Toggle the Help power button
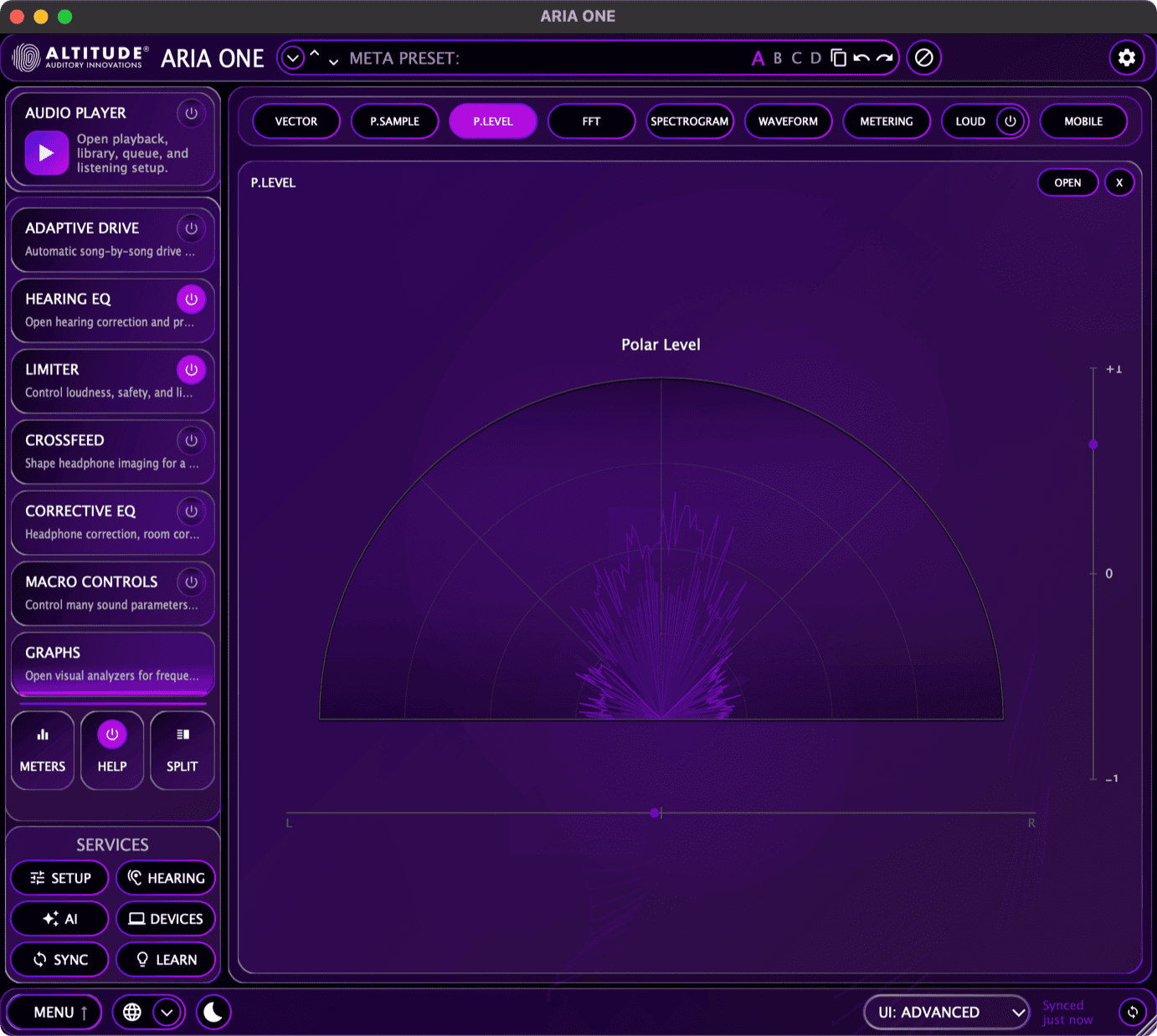 (x=112, y=735)
